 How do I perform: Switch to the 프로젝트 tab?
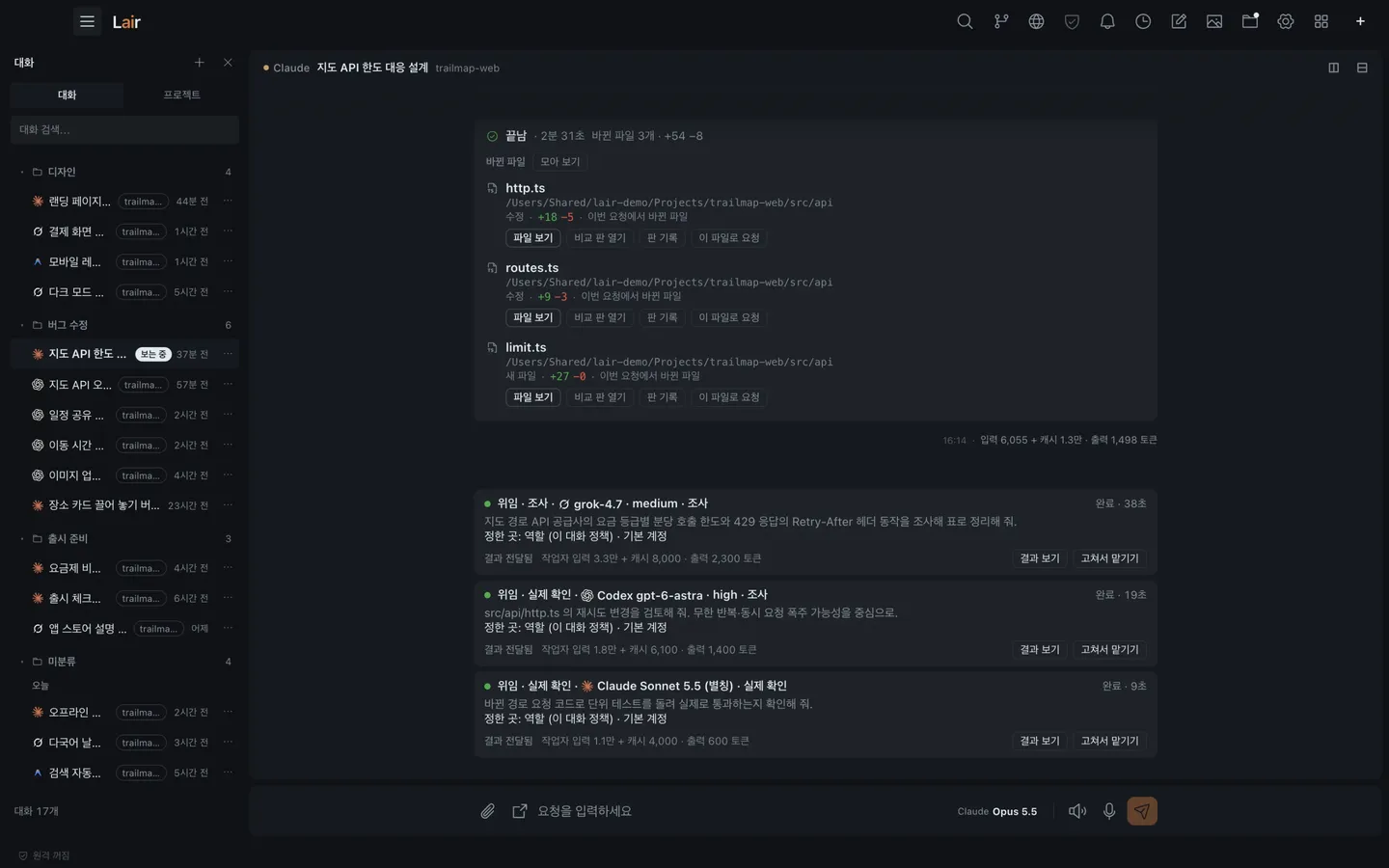coord(181,95)
